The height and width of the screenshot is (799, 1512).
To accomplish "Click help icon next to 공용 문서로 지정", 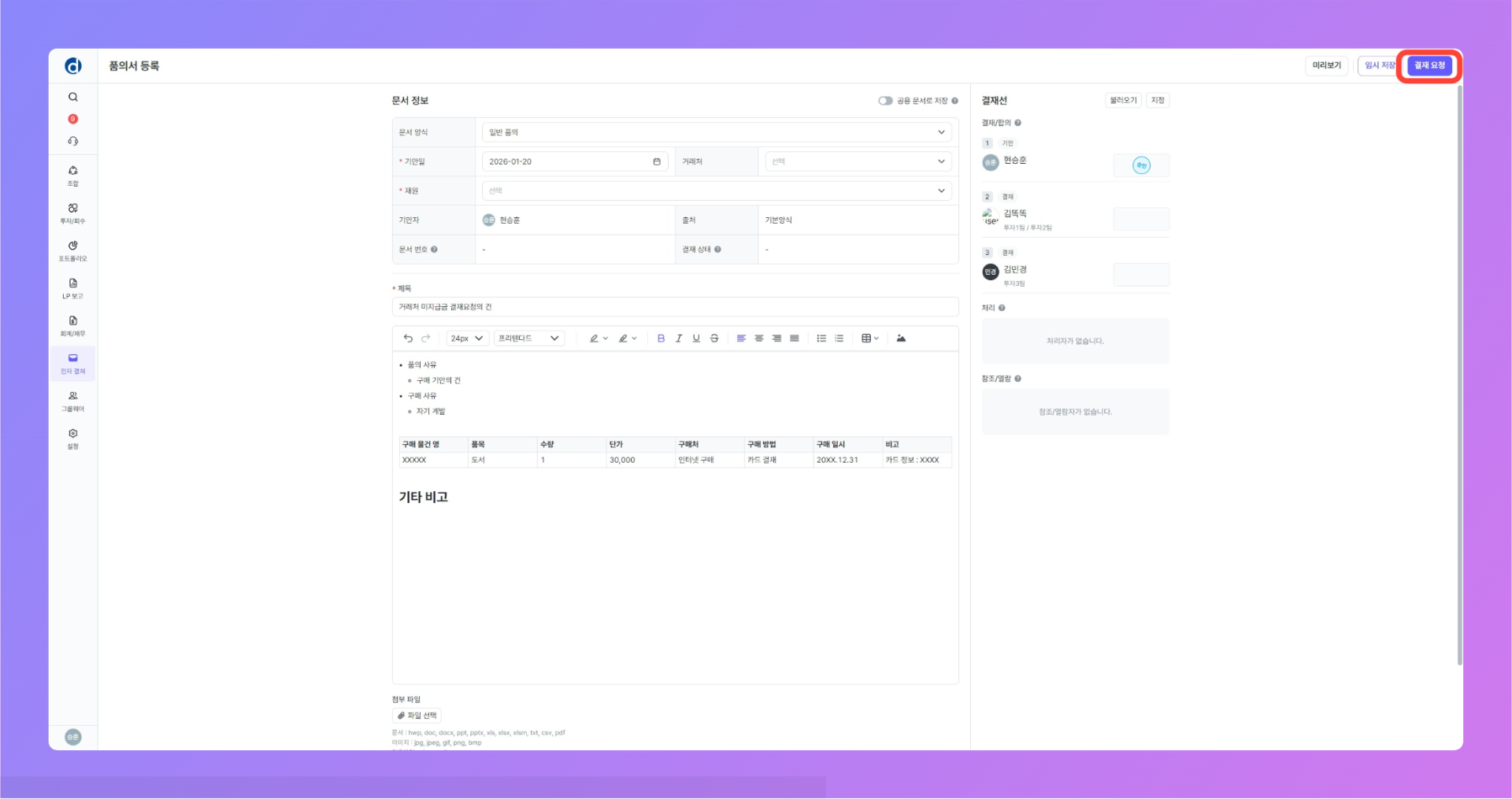I will click(x=954, y=101).
